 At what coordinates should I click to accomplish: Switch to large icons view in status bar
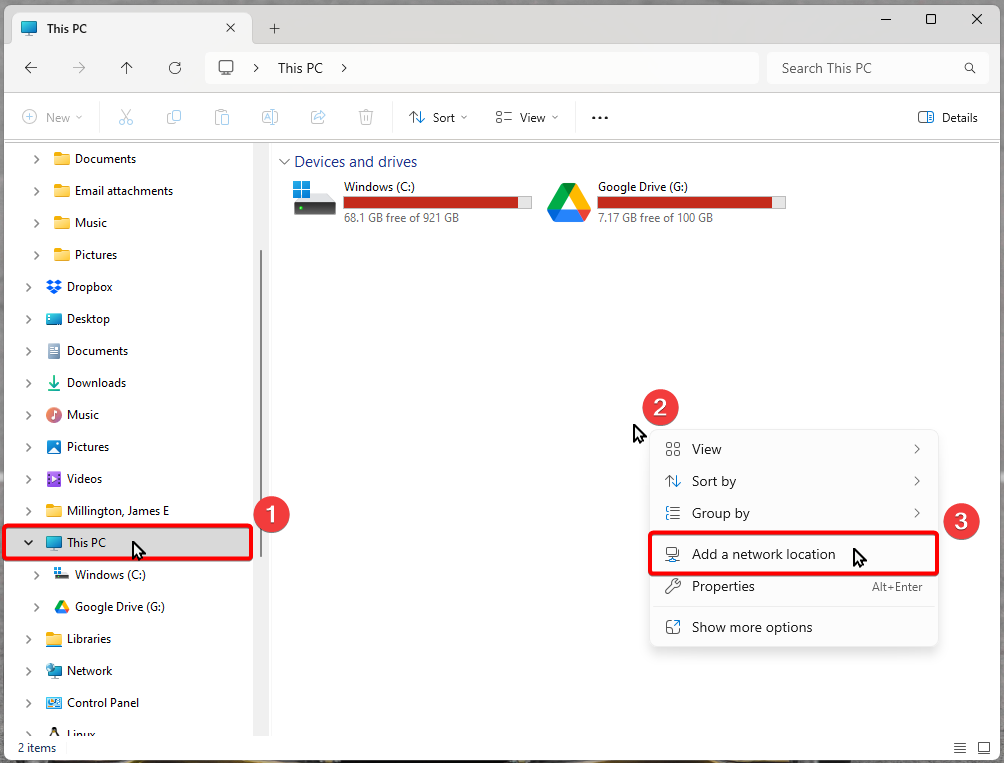983,748
